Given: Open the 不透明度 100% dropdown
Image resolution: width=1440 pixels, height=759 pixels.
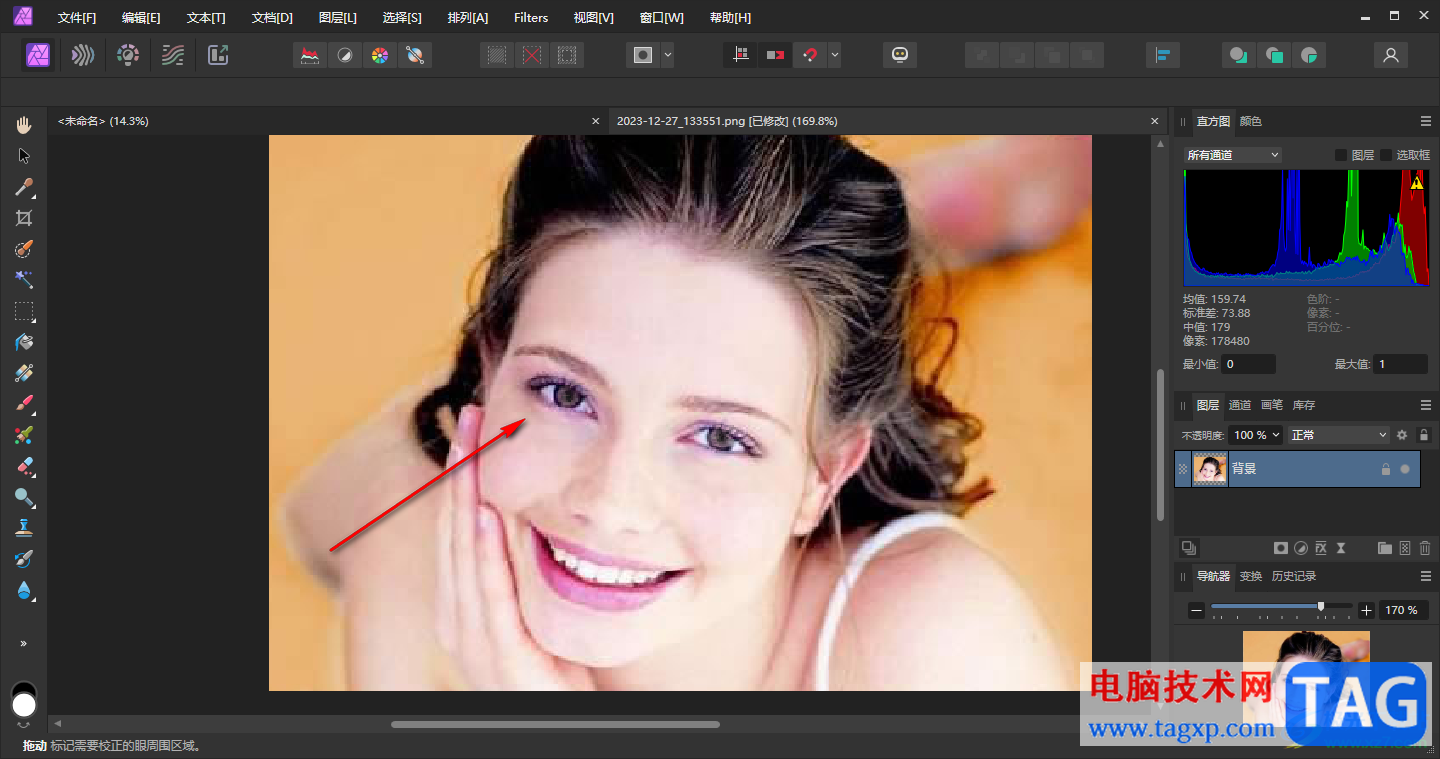Looking at the screenshot, I should pos(1257,435).
